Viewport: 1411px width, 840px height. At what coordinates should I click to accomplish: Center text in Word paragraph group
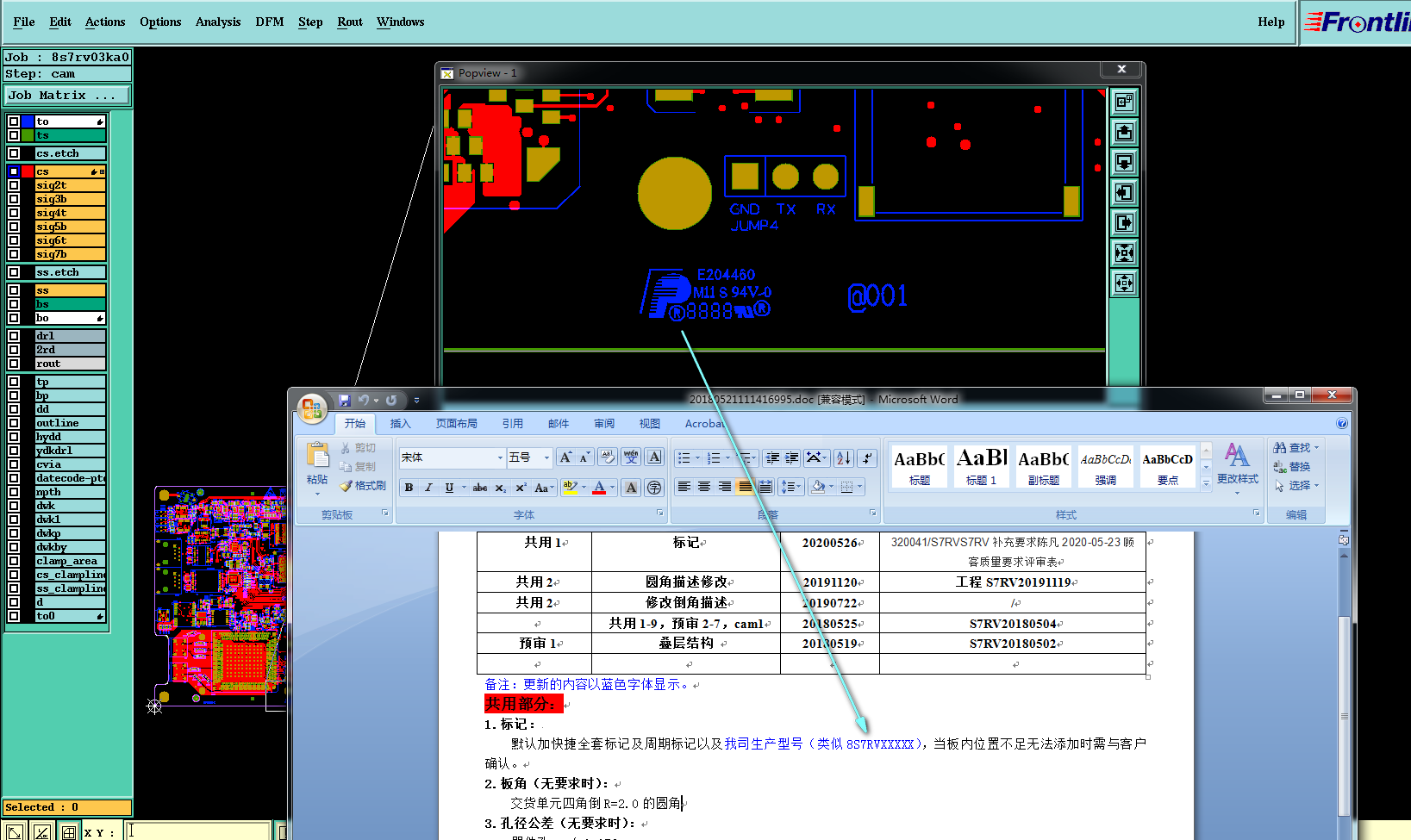[x=704, y=487]
